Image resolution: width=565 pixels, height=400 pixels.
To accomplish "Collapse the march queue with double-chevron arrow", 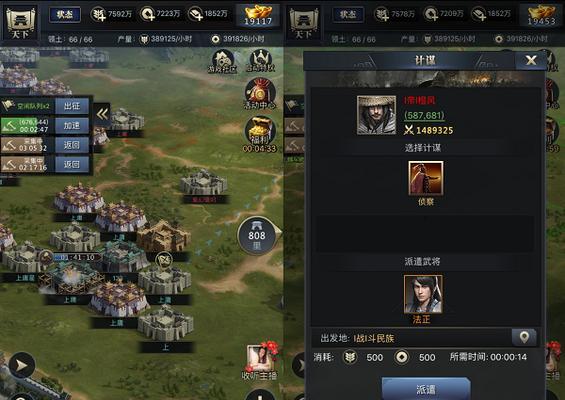I will point(102,115).
